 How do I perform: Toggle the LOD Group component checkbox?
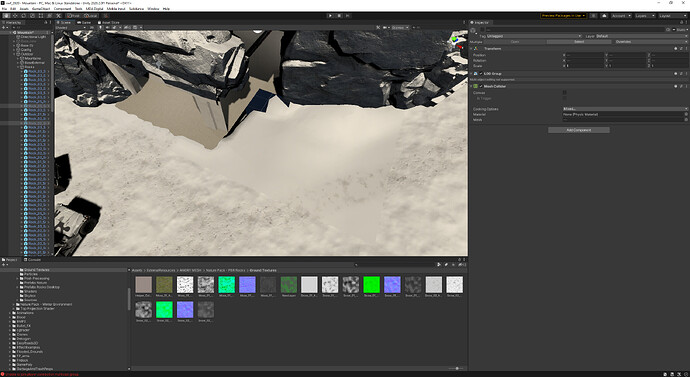[481, 73]
